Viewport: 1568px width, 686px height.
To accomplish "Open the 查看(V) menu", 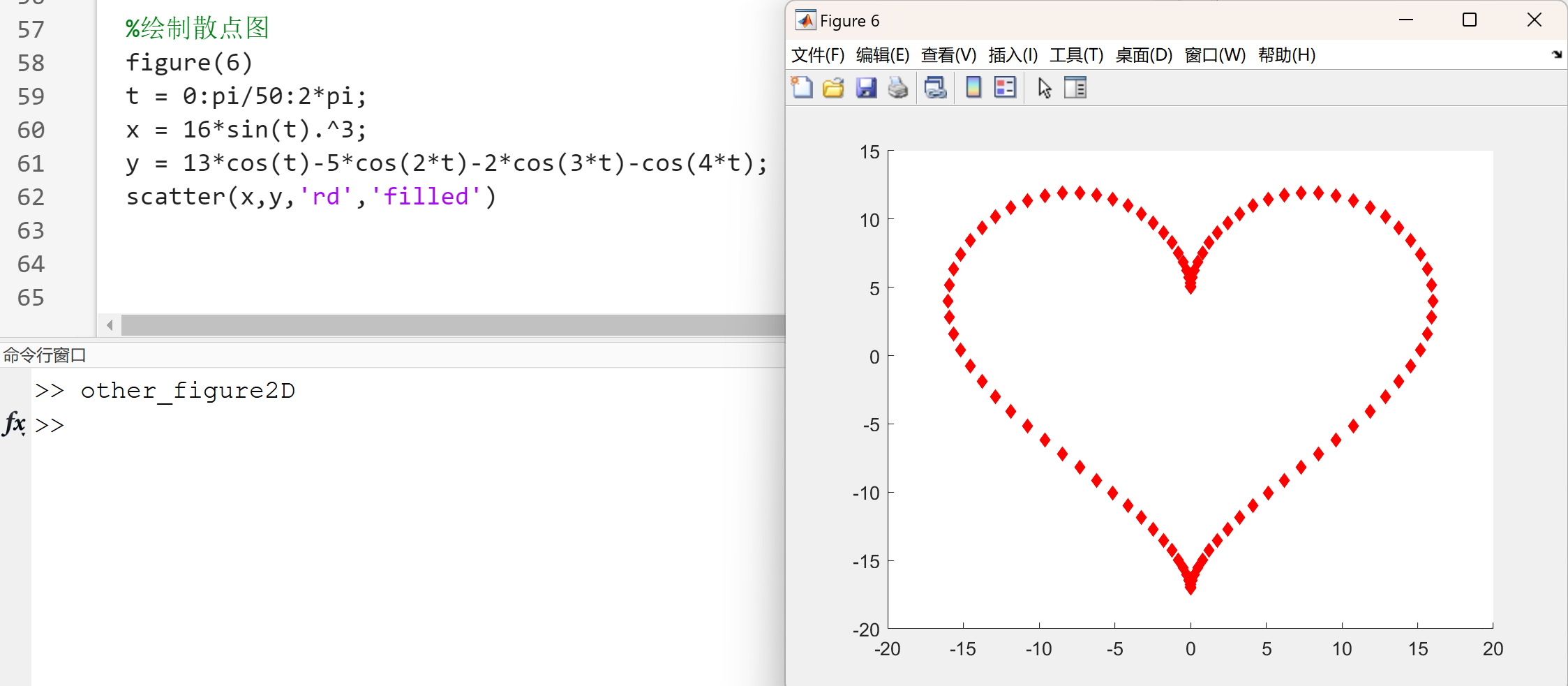I will pos(948,55).
